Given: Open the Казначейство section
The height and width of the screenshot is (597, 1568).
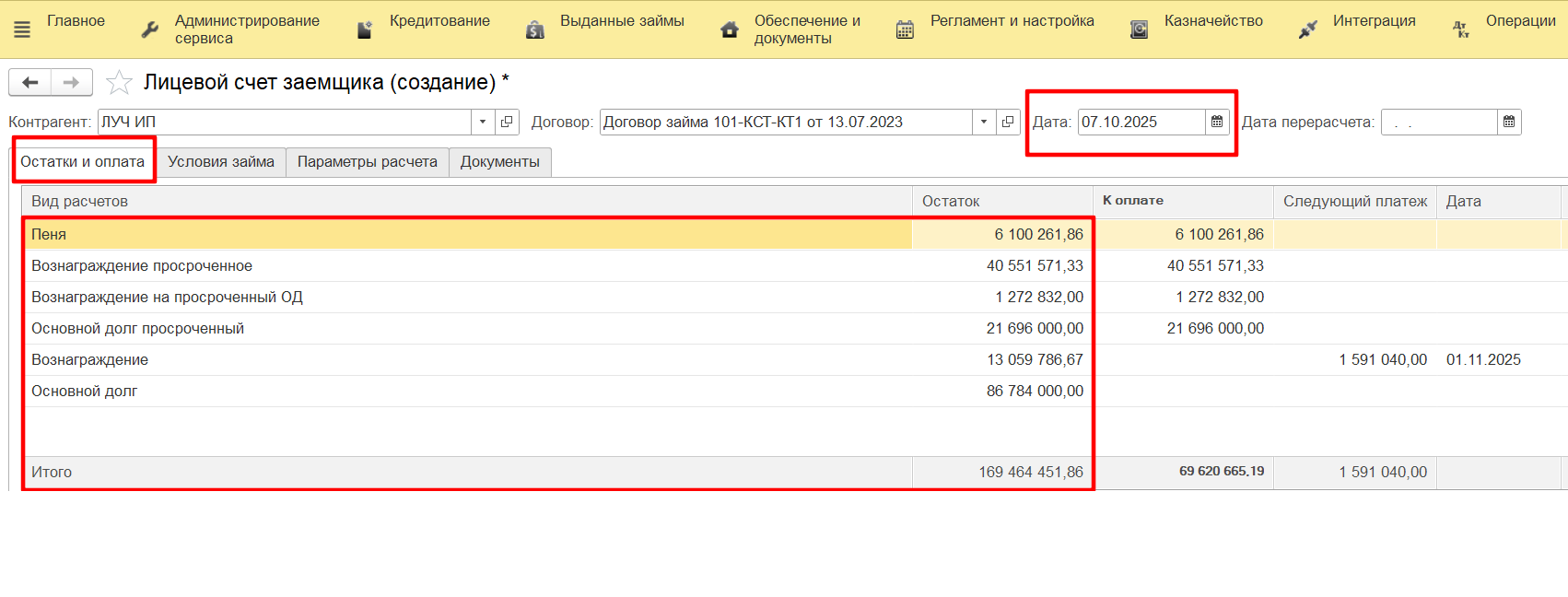Looking at the screenshot, I should tap(1213, 20).
